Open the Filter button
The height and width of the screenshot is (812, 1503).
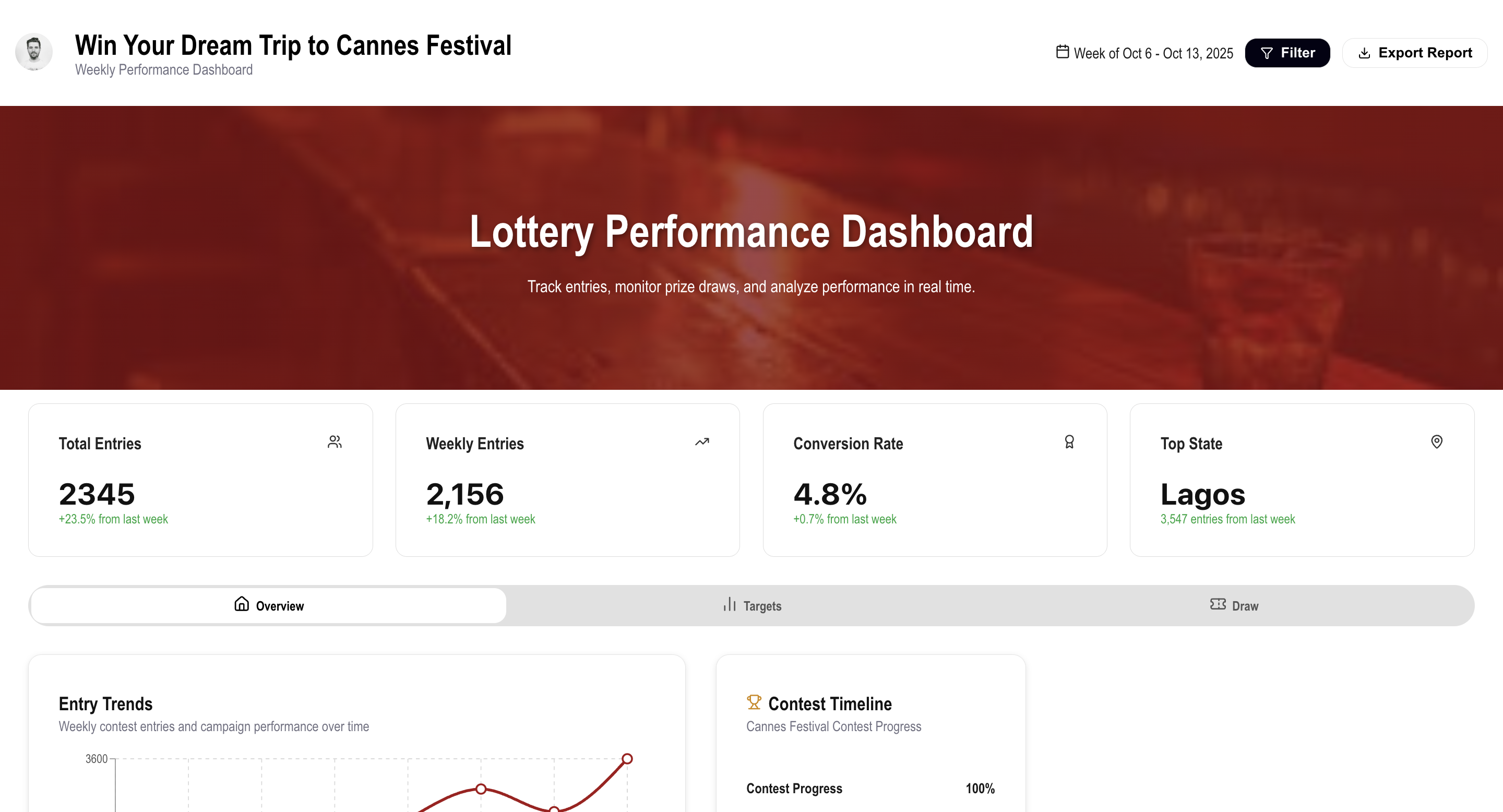click(x=1287, y=53)
